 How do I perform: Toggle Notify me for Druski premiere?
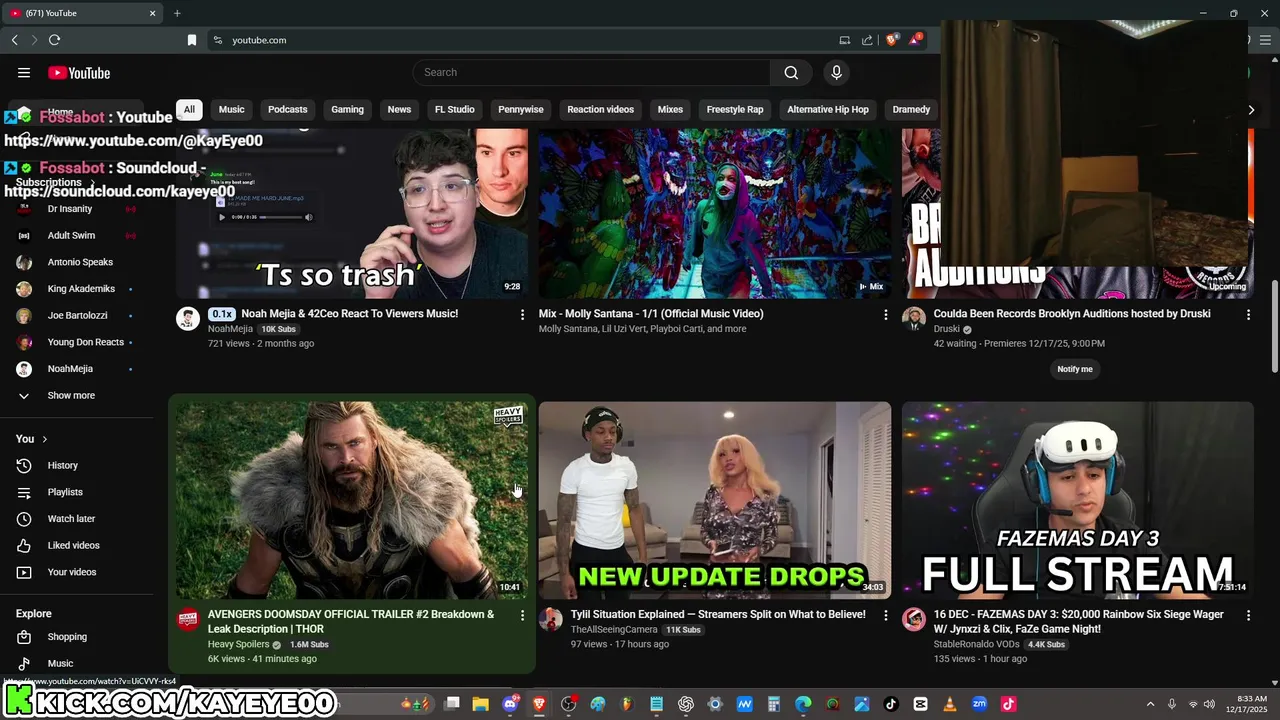point(1075,369)
